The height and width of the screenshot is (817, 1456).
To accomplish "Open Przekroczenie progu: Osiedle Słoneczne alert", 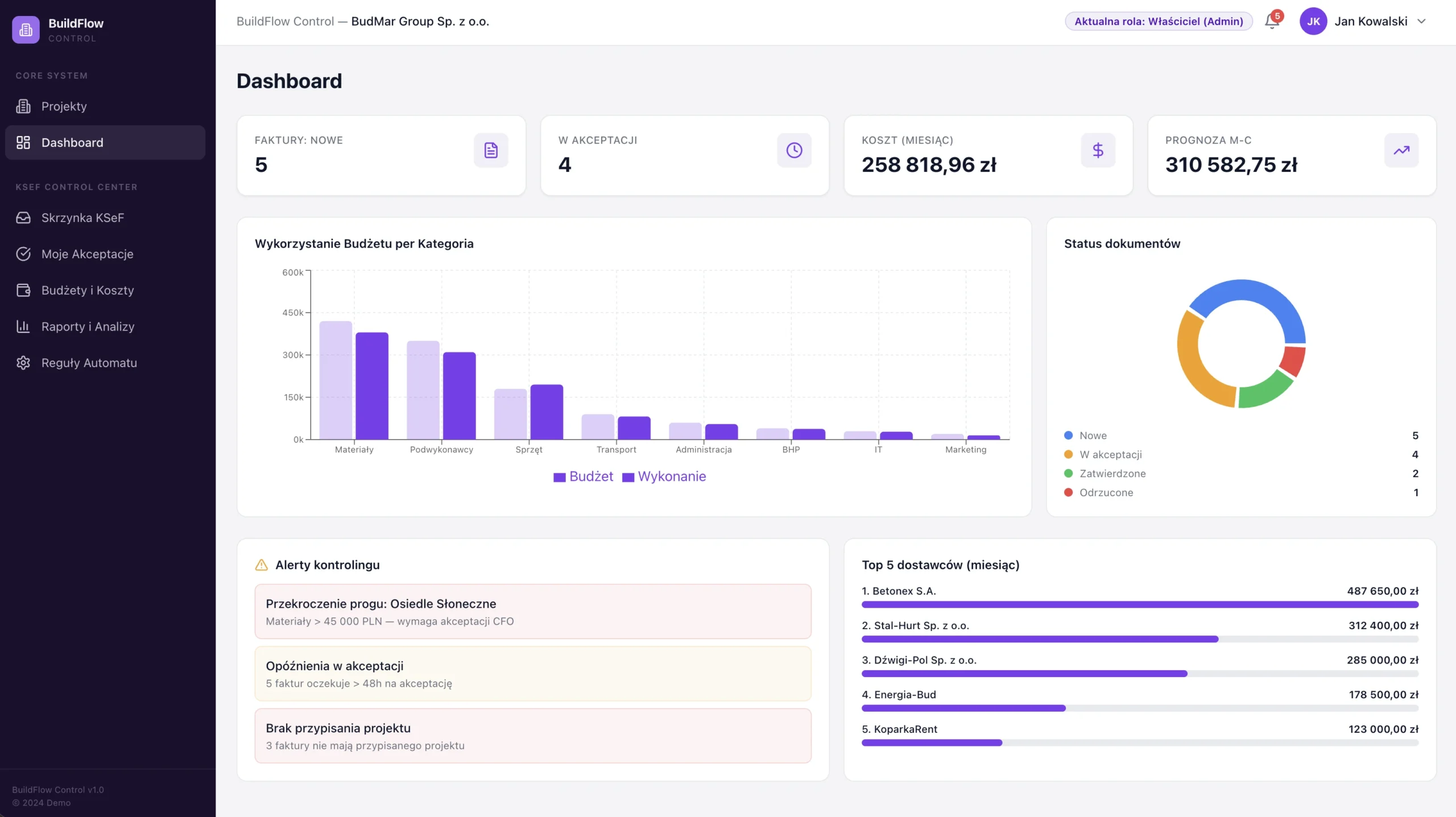I will coord(533,612).
